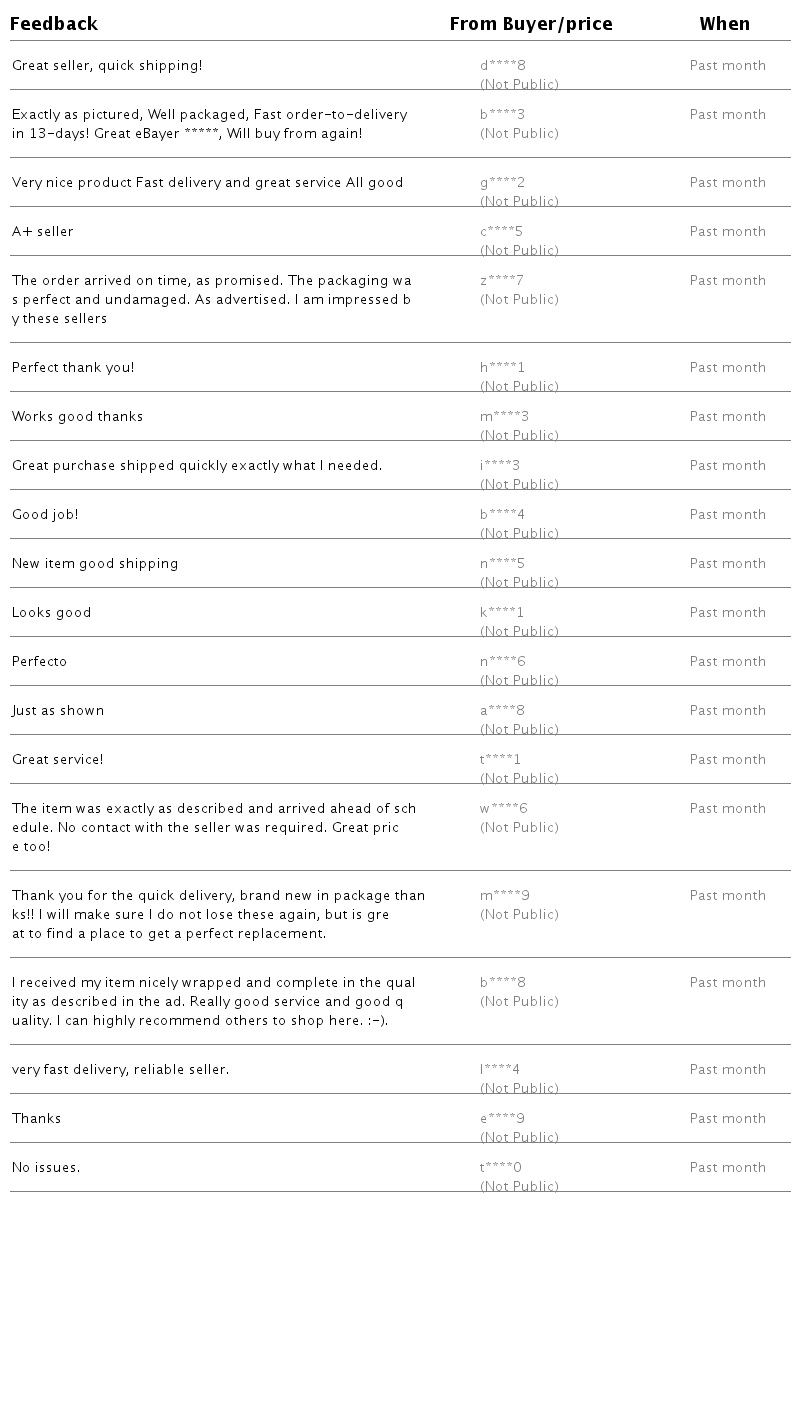Open buyer e****9 profile link
800x1424 pixels.
pyautogui.click(x=503, y=1119)
